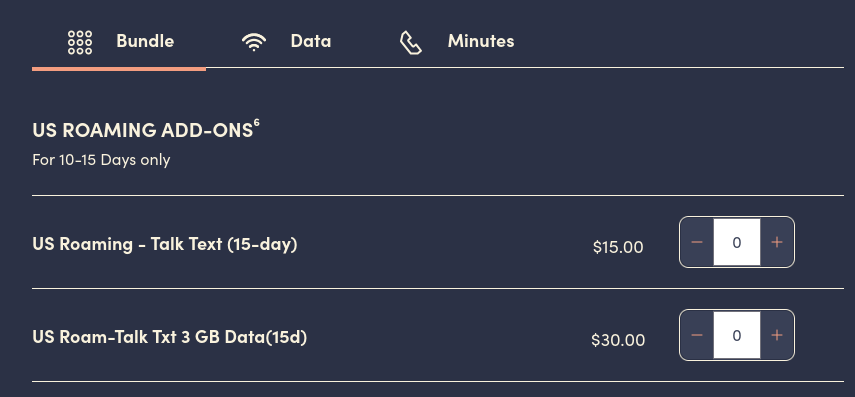The image size is (855, 397).
Task: Click the Bundle grid dots icon
Action: coord(80,42)
